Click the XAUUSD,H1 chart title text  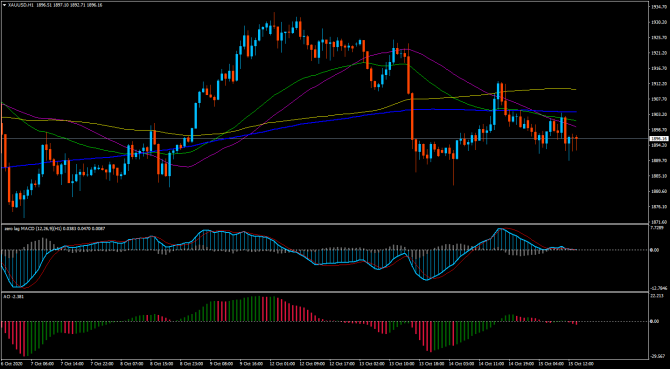point(18,5)
